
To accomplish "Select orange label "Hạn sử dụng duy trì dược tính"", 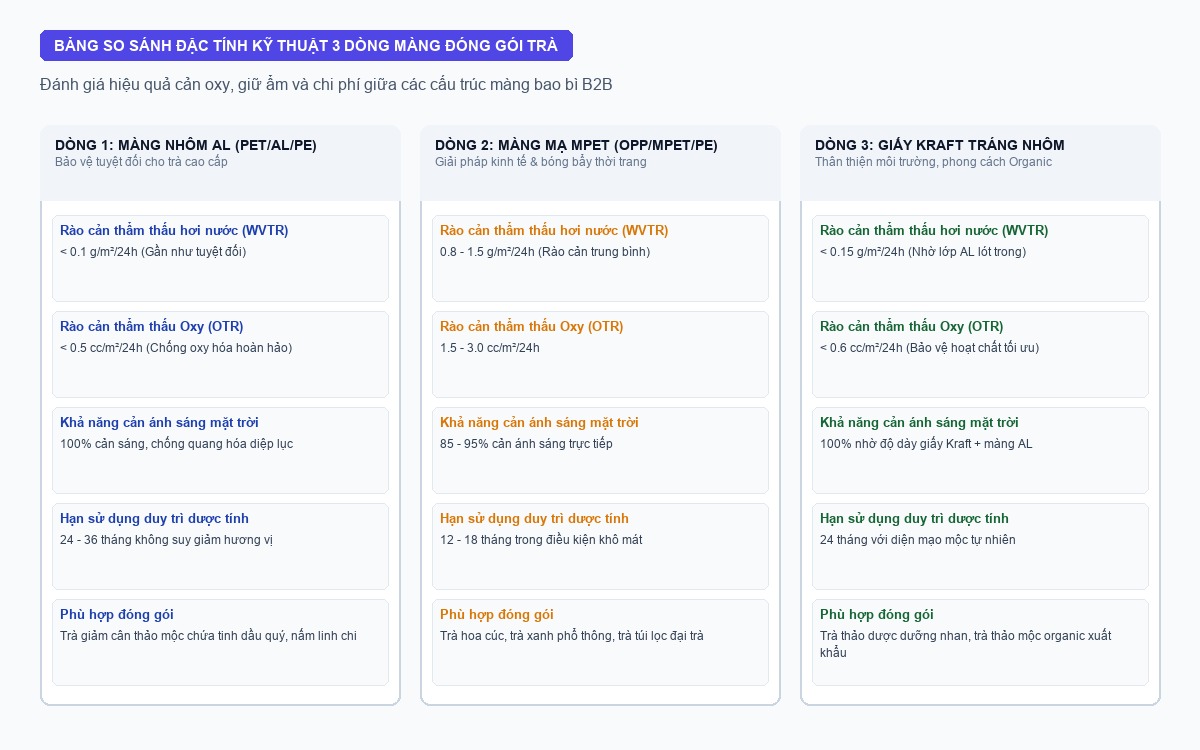I will [x=534, y=518].
